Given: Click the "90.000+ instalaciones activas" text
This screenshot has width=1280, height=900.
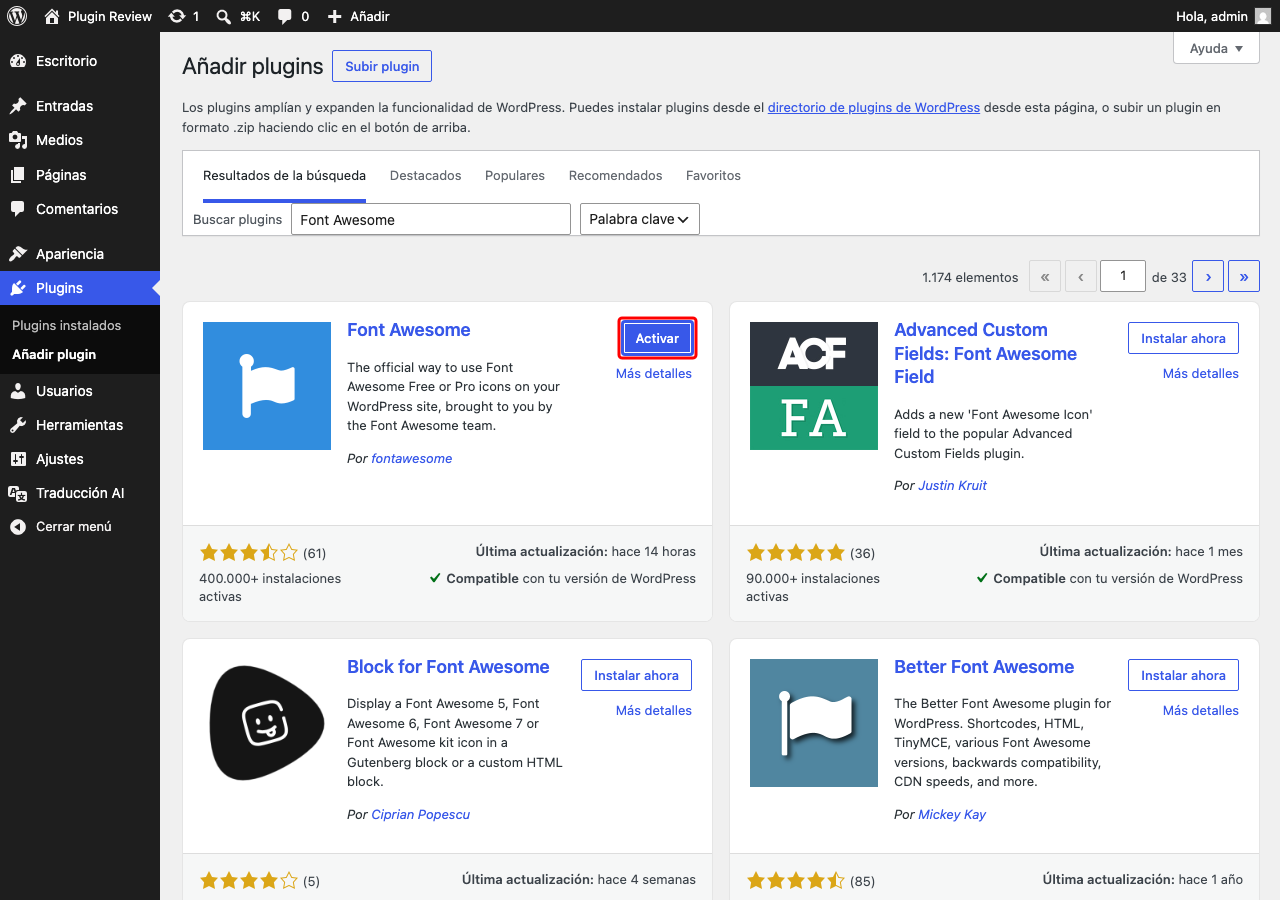Looking at the screenshot, I should 813,587.
